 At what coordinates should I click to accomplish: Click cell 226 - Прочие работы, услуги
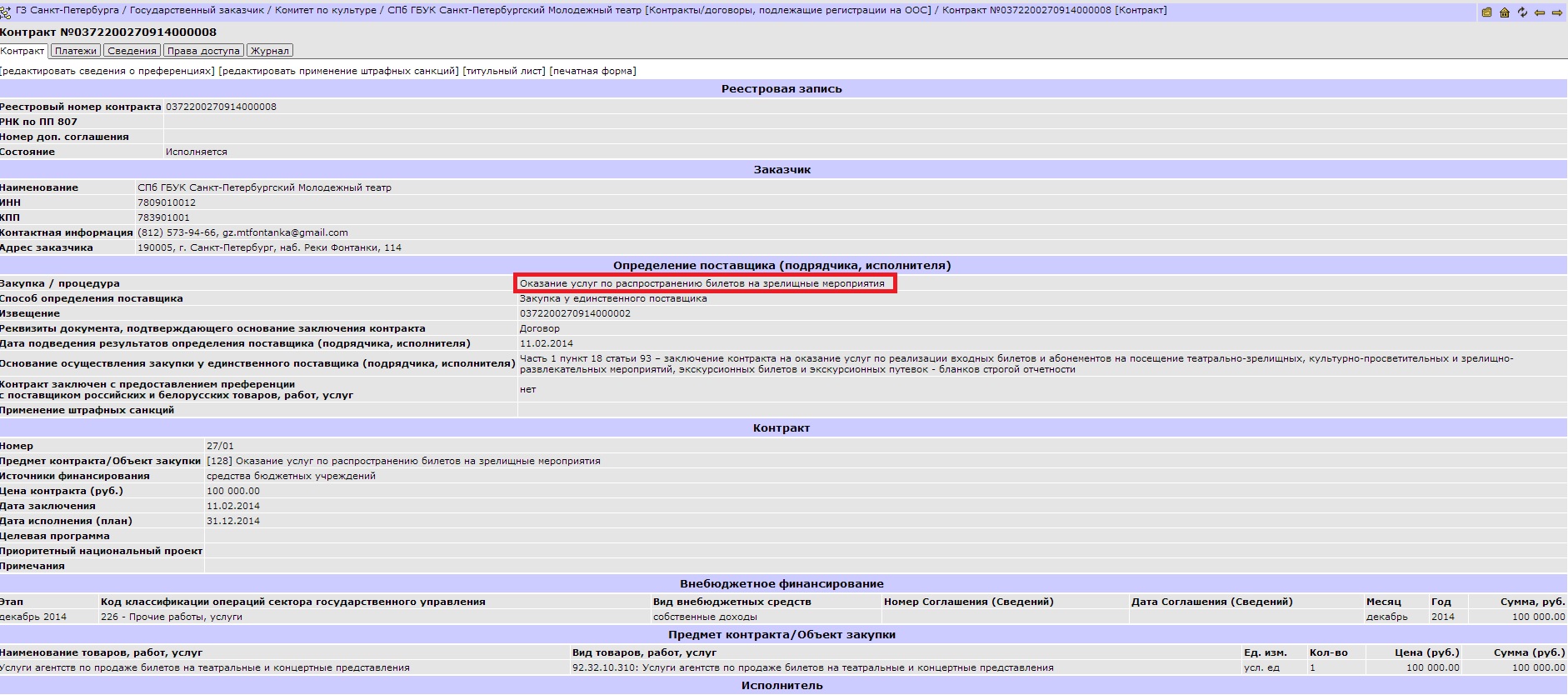pyautogui.click(x=172, y=617)
